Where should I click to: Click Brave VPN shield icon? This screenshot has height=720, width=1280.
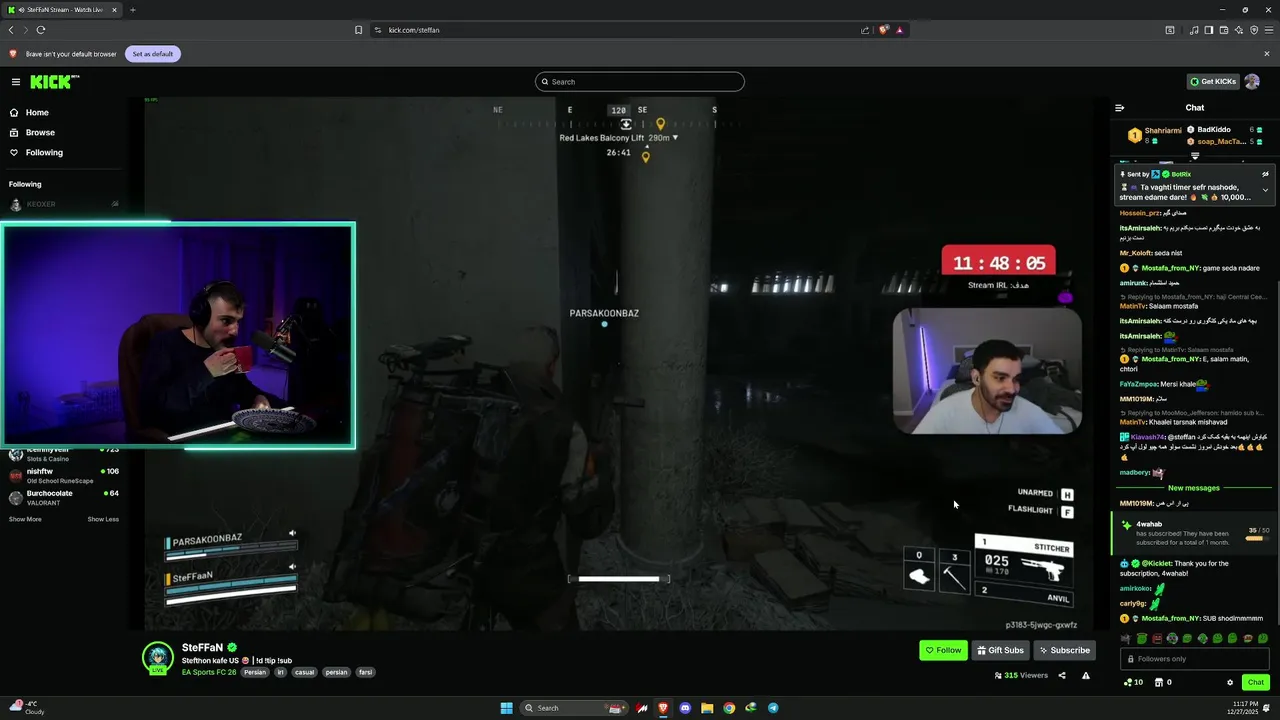(1254, 30)
